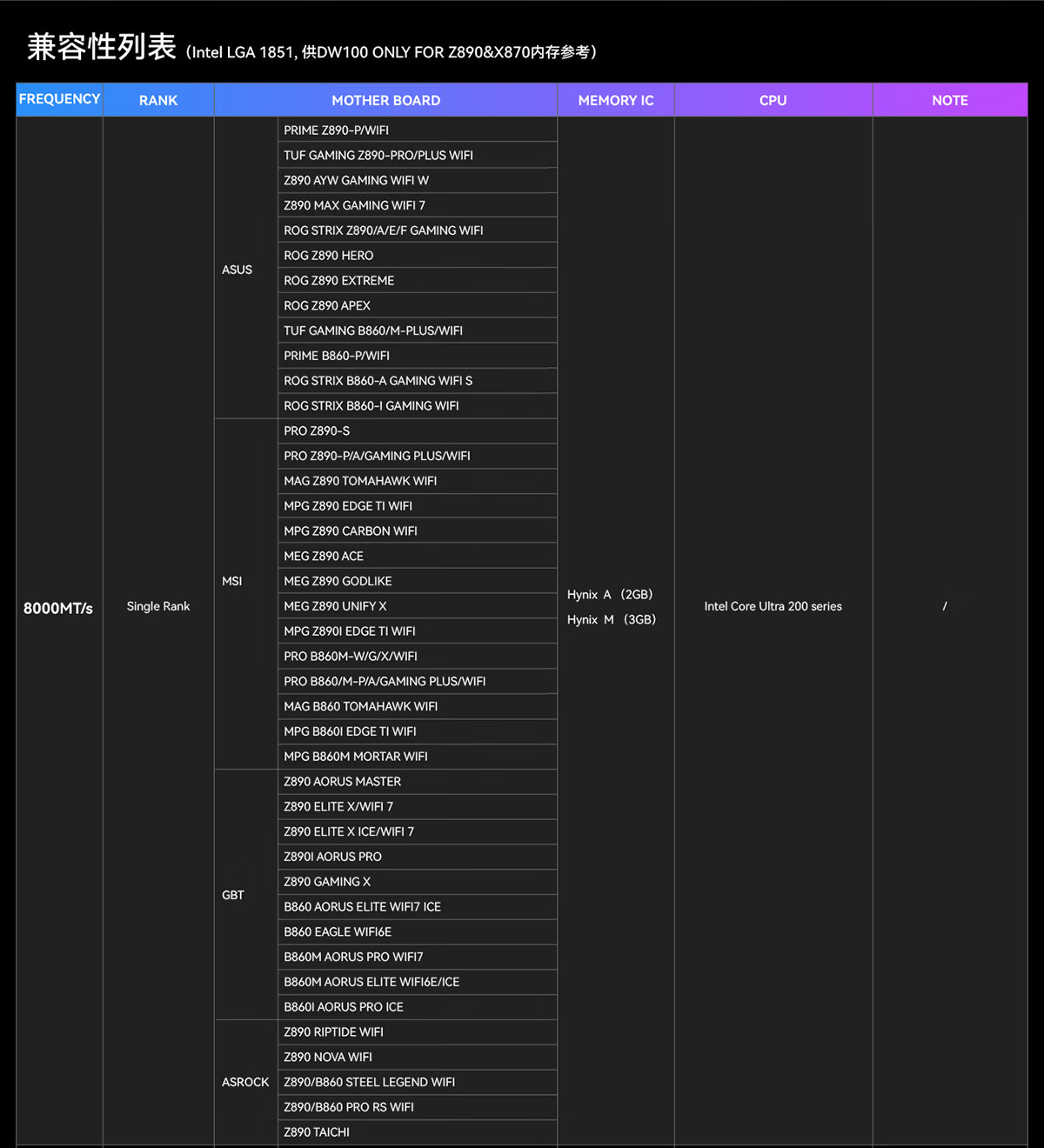Click the MOTHER BOARD column header
The image size is (1044, 1148).
coord(385,100)
